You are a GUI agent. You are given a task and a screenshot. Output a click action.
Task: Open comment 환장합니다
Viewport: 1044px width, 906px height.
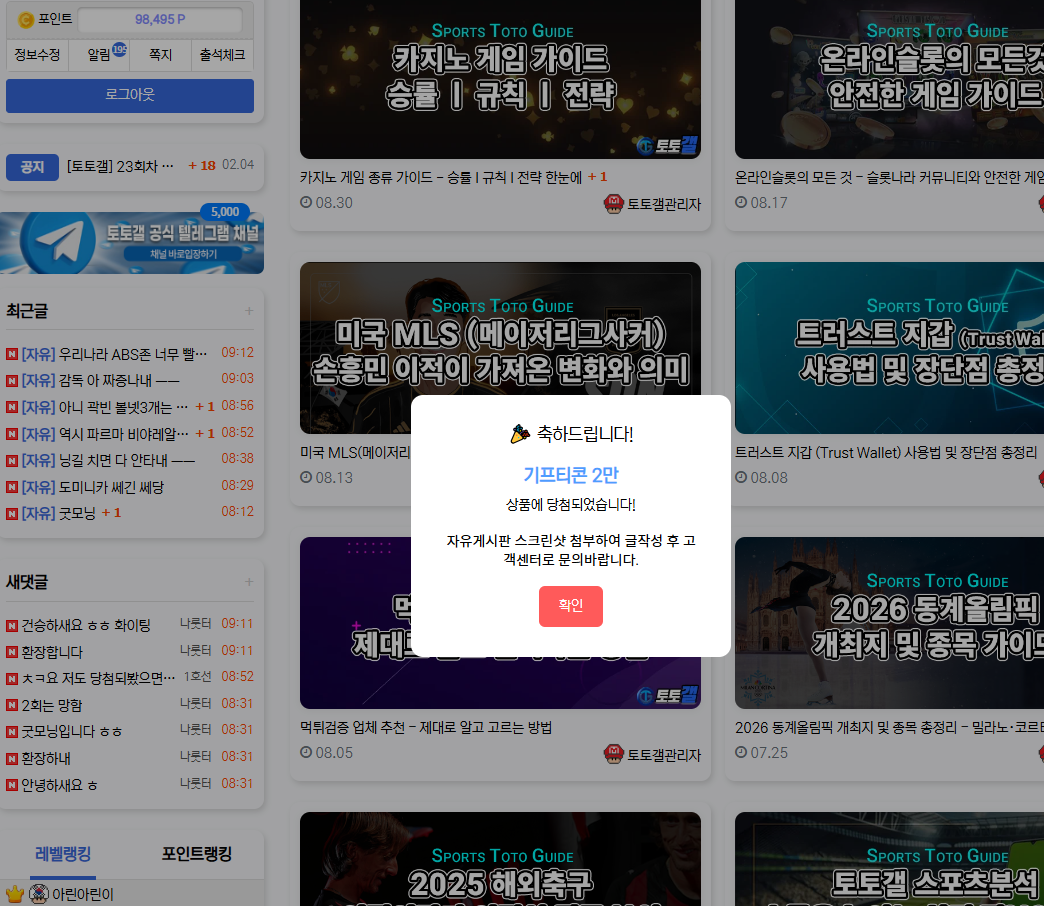click(x=52, y=652)
